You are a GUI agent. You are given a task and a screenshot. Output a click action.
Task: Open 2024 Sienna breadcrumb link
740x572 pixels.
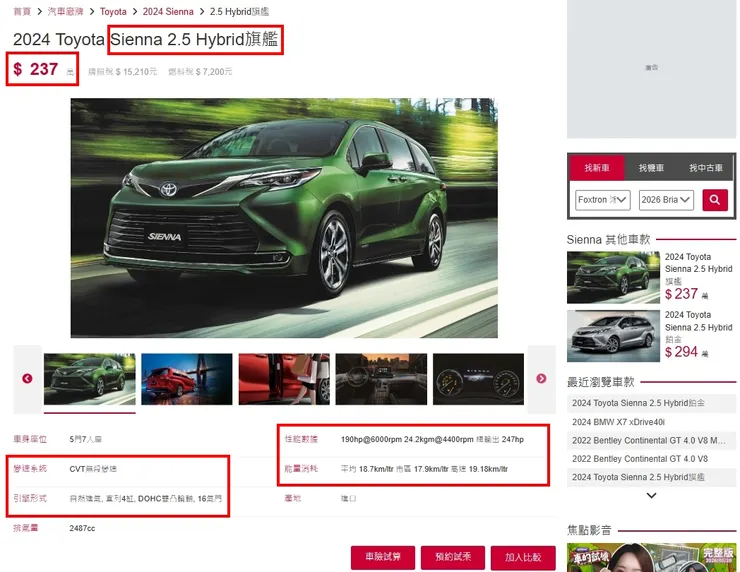pyautogui.click(x=168, y=11)
